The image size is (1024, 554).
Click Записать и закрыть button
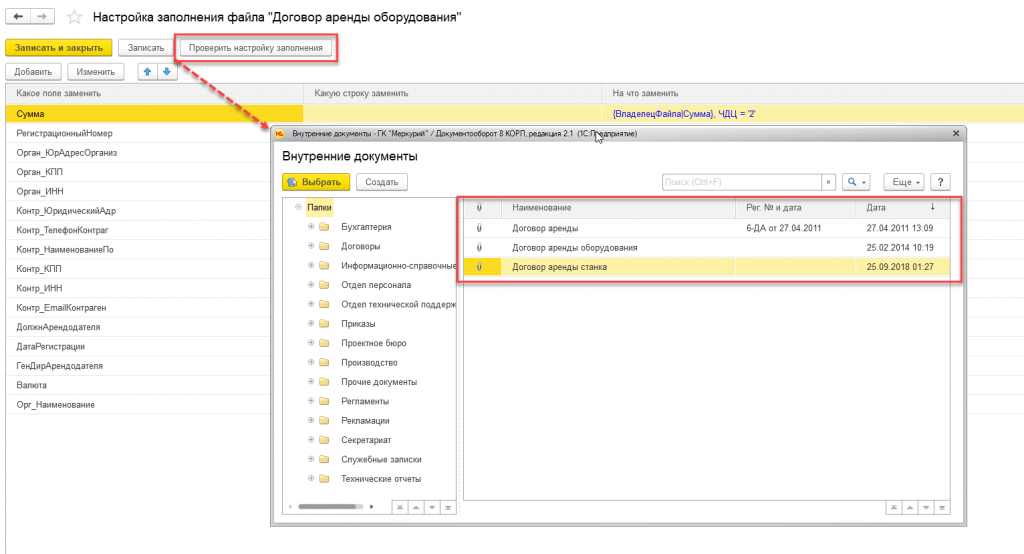(x=59, y=48)
